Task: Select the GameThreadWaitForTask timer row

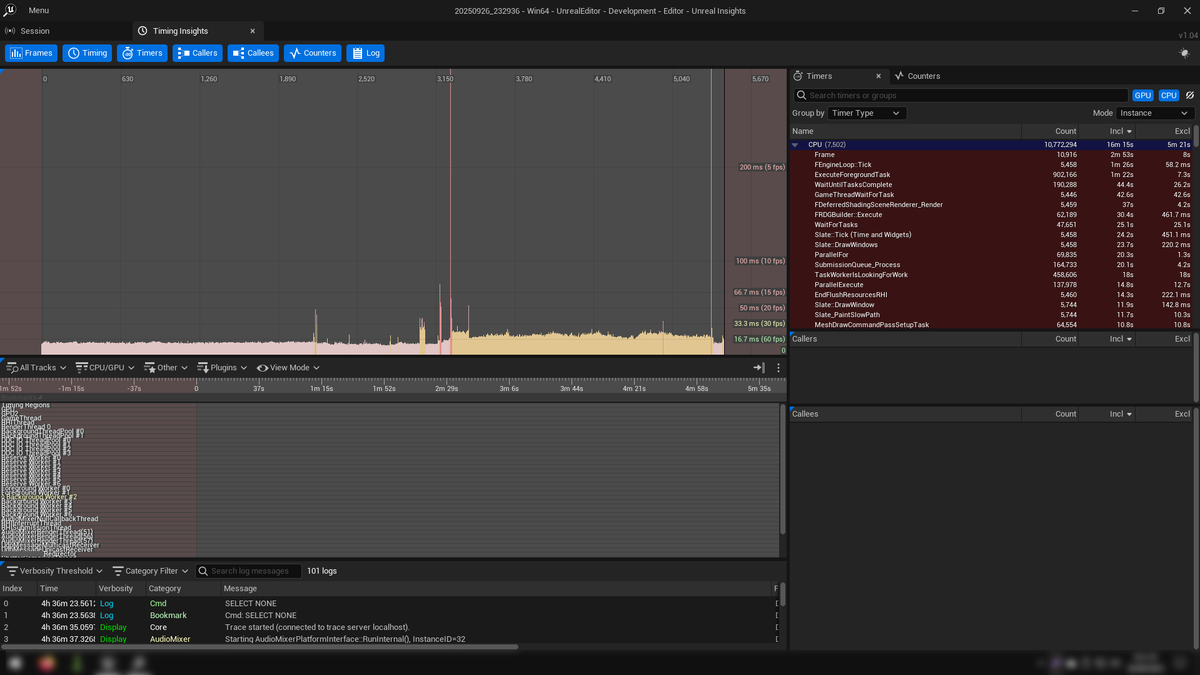Action: click(992, 195)
